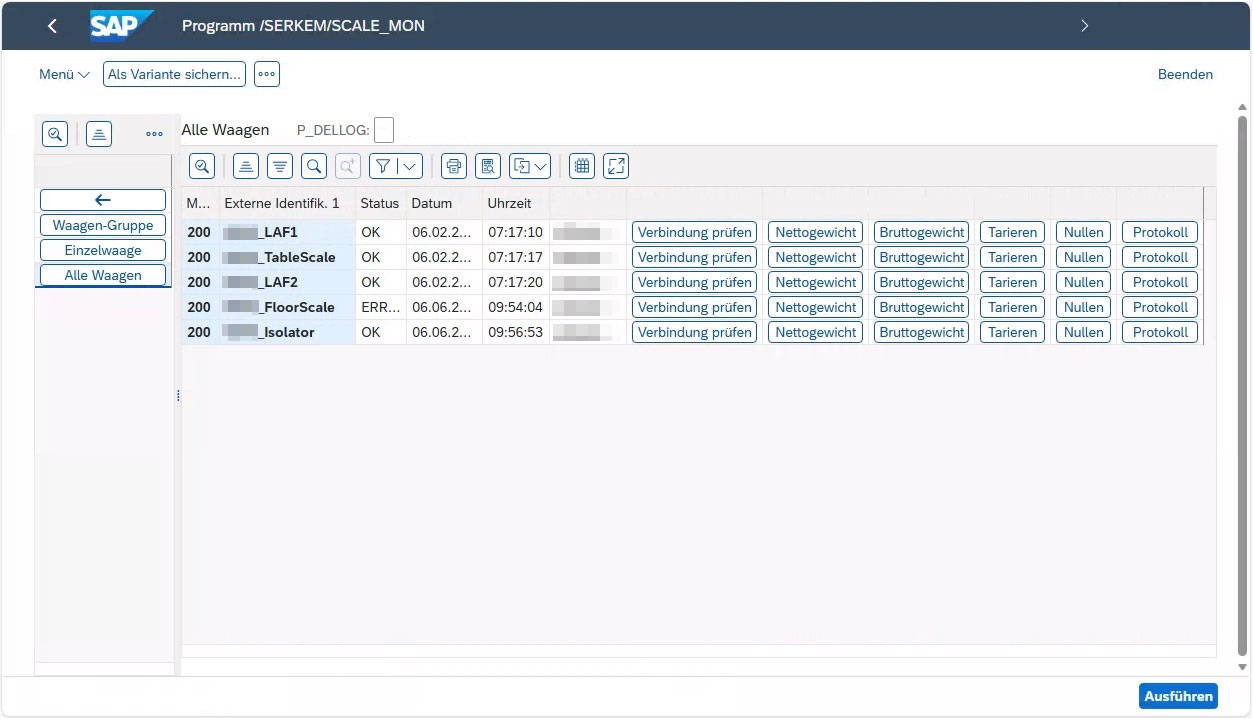Select Einzelwaage in left panel

click(x=103, y=250)
